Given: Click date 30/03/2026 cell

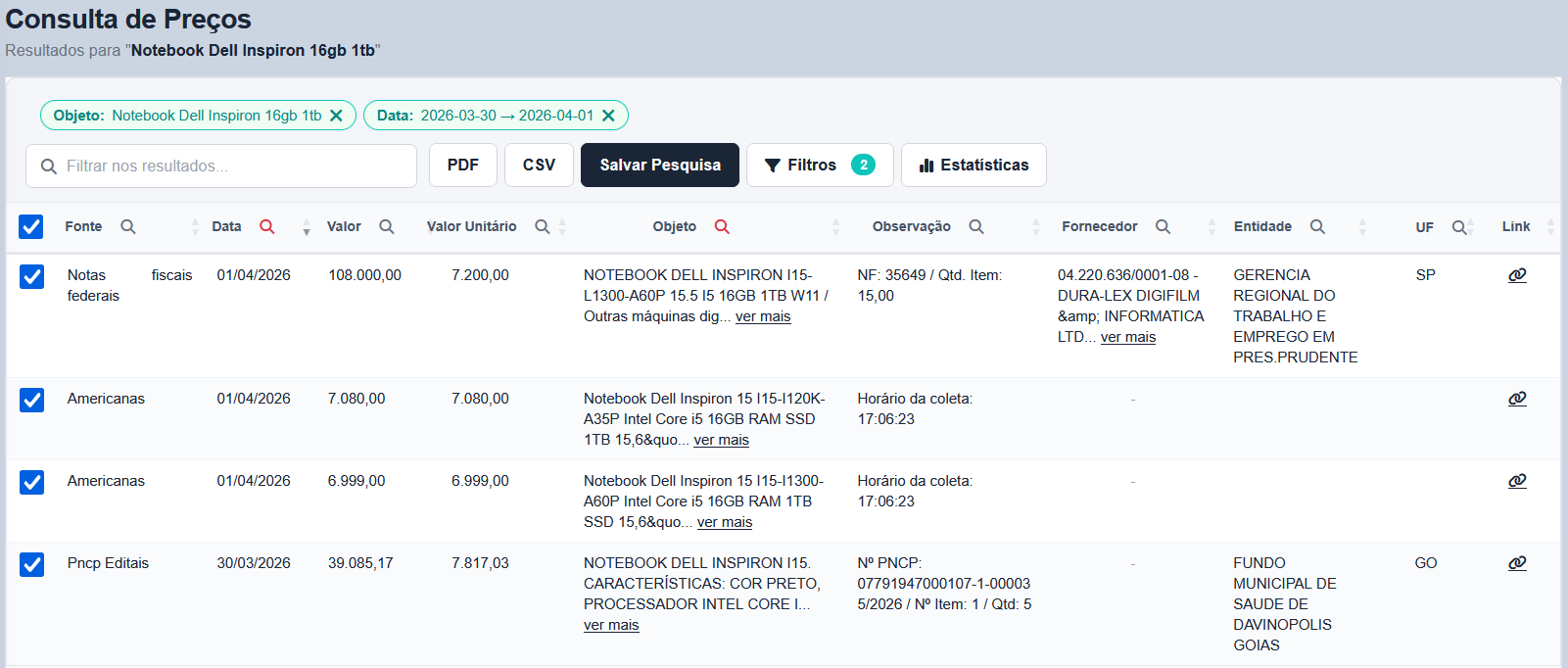Looking at the screenshot, I should [254, 563].
